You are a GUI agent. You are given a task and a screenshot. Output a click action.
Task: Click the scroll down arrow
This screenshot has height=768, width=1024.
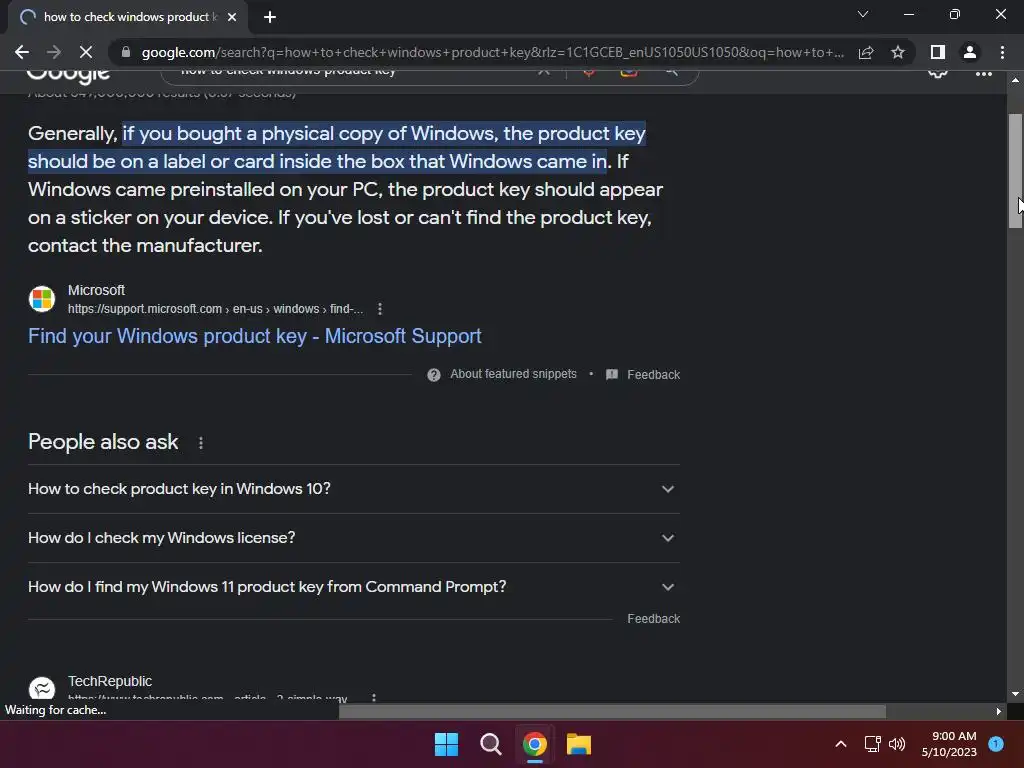click(x=1015, y=694)
